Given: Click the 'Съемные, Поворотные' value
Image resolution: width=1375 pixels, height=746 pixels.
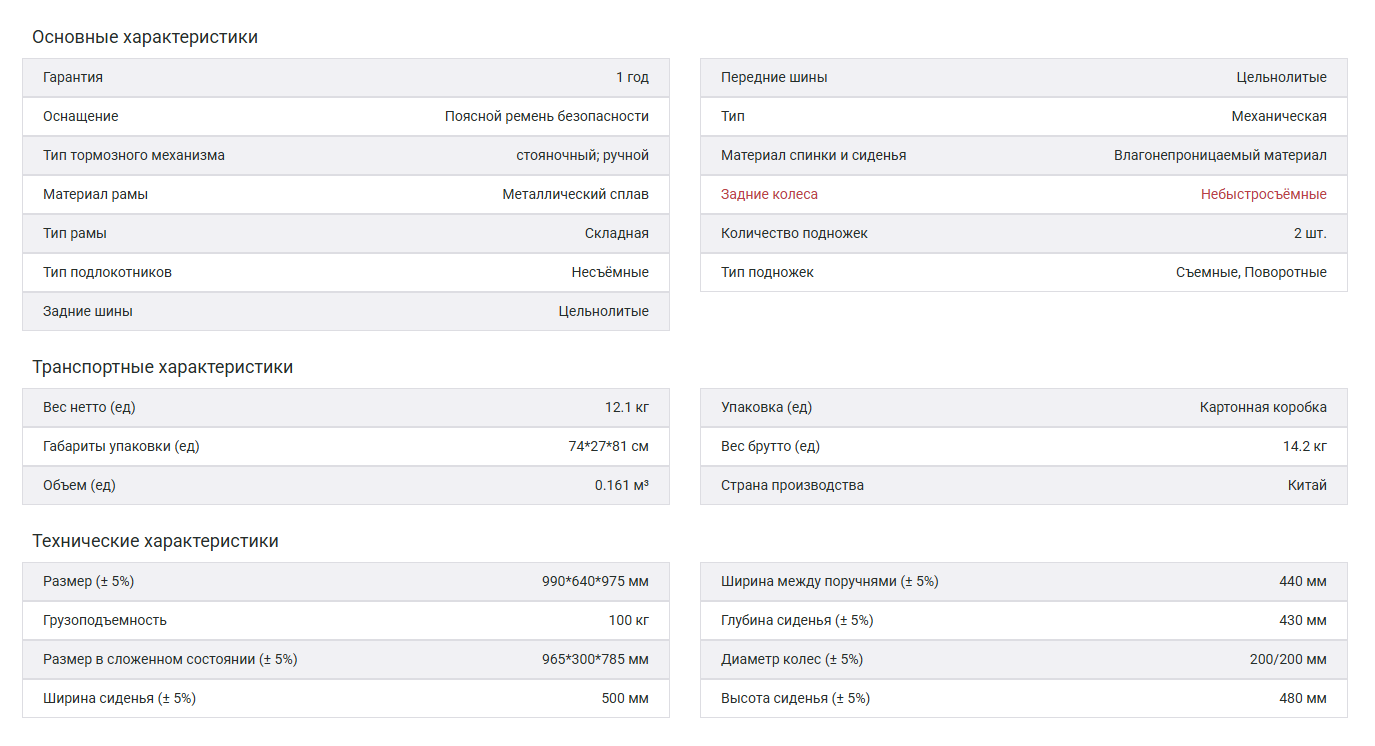Looking at the screenshot, I should [1251, 272].
